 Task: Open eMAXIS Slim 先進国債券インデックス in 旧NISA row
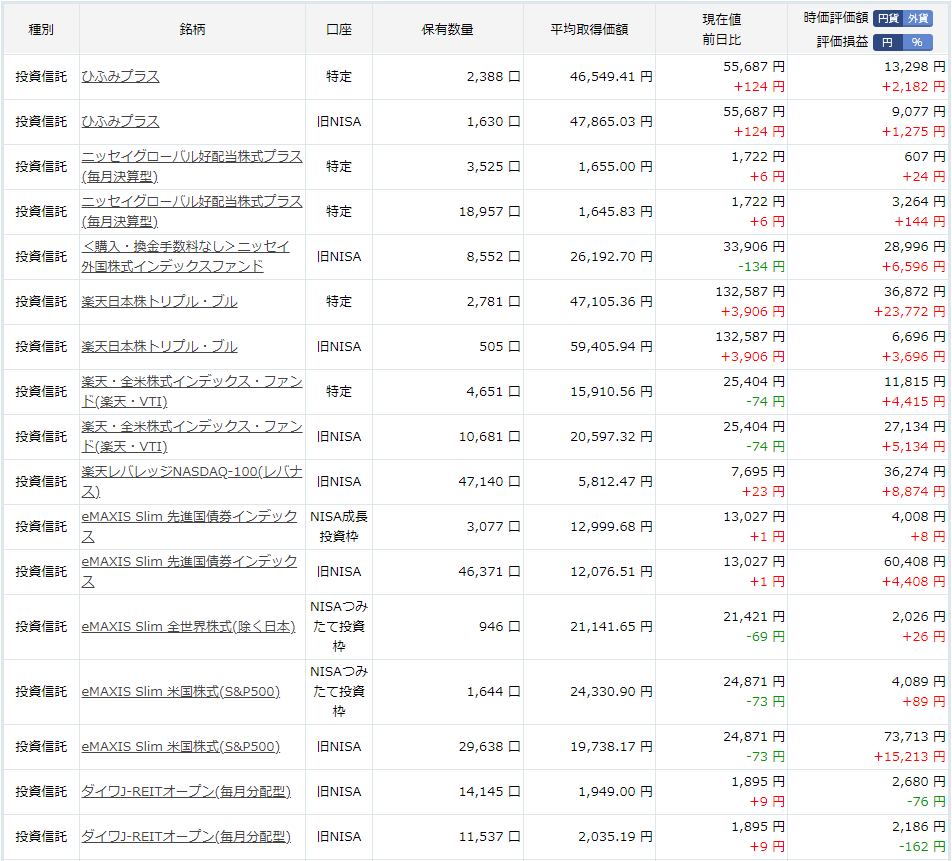pos(189,571)
